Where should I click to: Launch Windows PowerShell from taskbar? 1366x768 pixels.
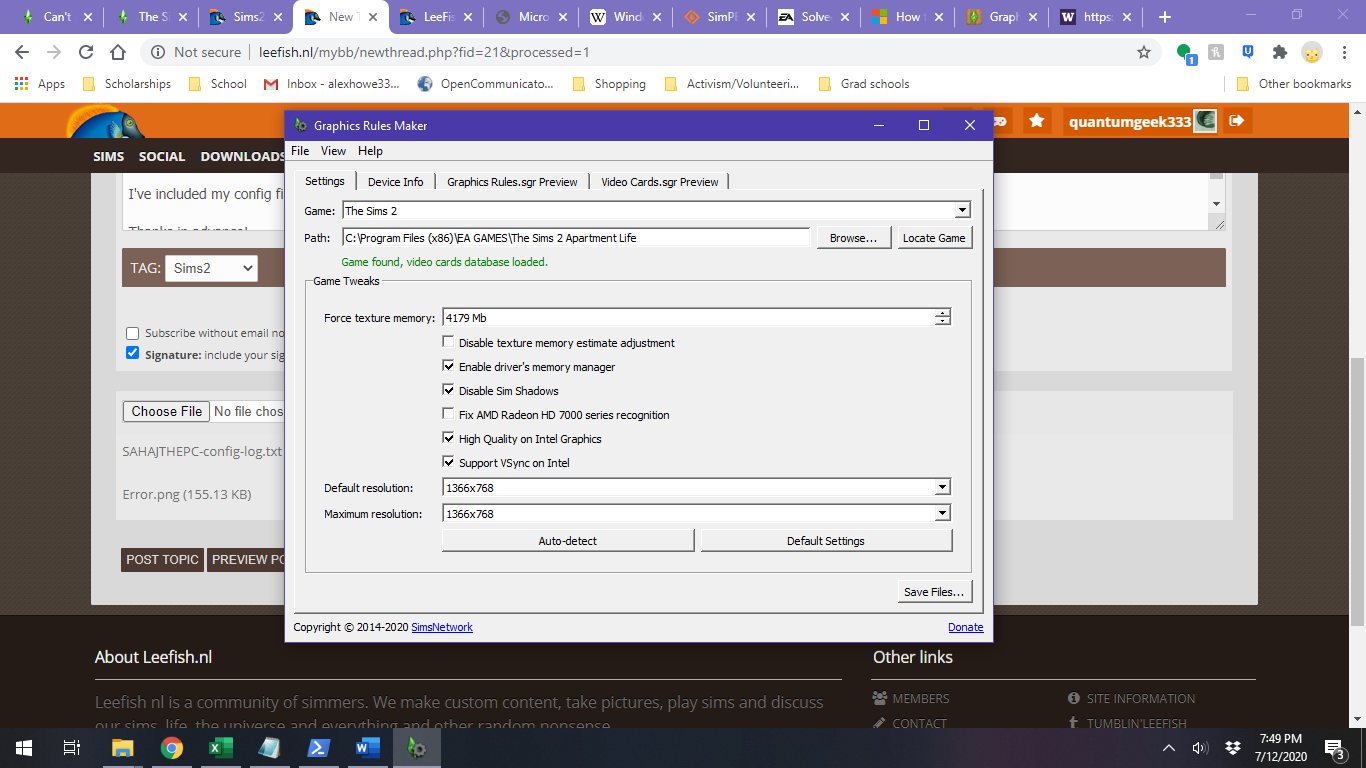318,748
